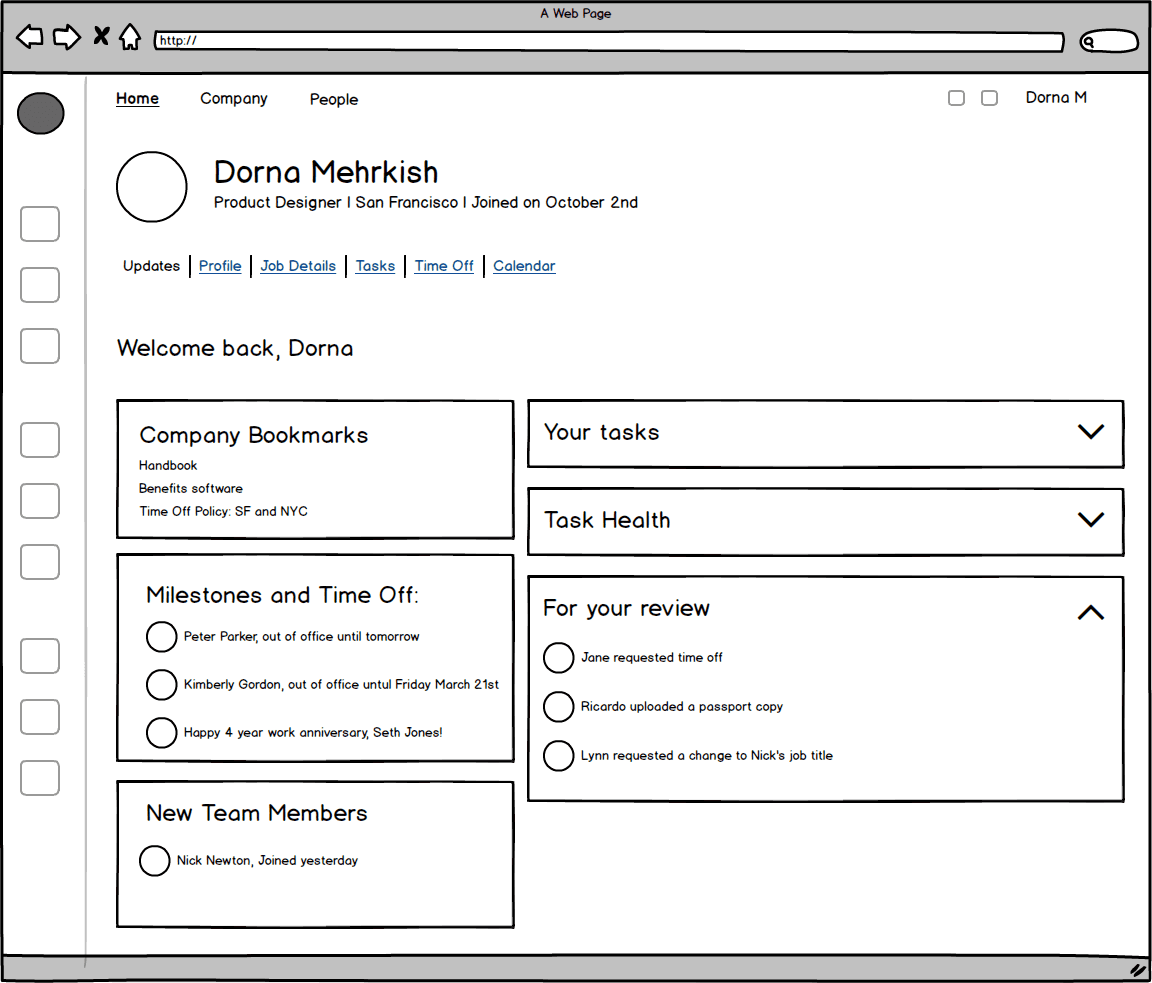Click Nick Newton's avatar circle

tap(154, 860)
